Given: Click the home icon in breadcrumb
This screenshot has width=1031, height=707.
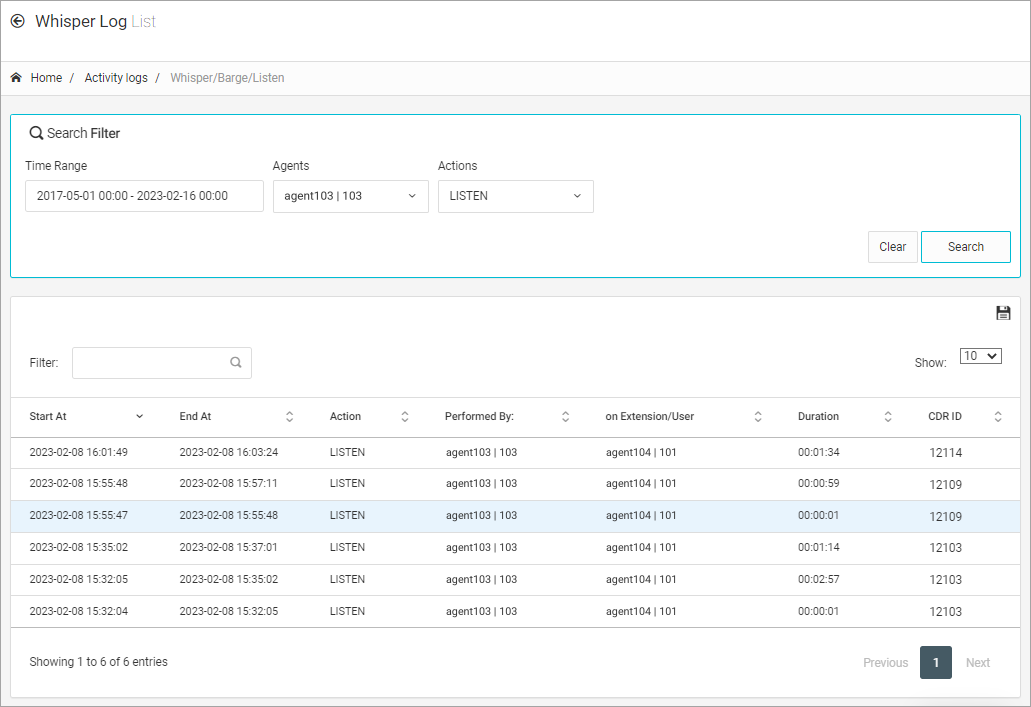Looking at the screenshot, I should tap(16, 78).
